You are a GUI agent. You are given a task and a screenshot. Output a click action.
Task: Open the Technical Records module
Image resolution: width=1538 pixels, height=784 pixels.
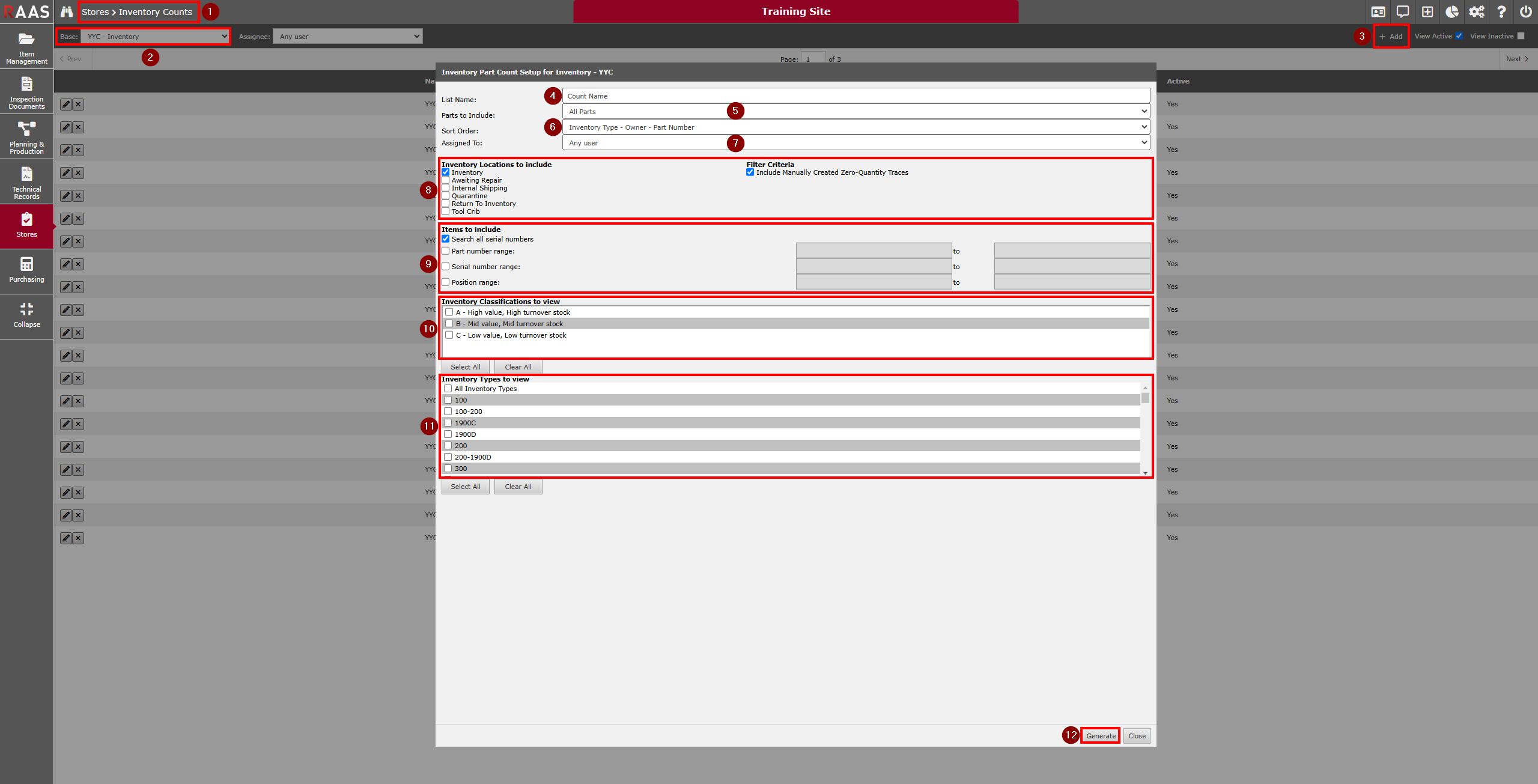[26, 182]
